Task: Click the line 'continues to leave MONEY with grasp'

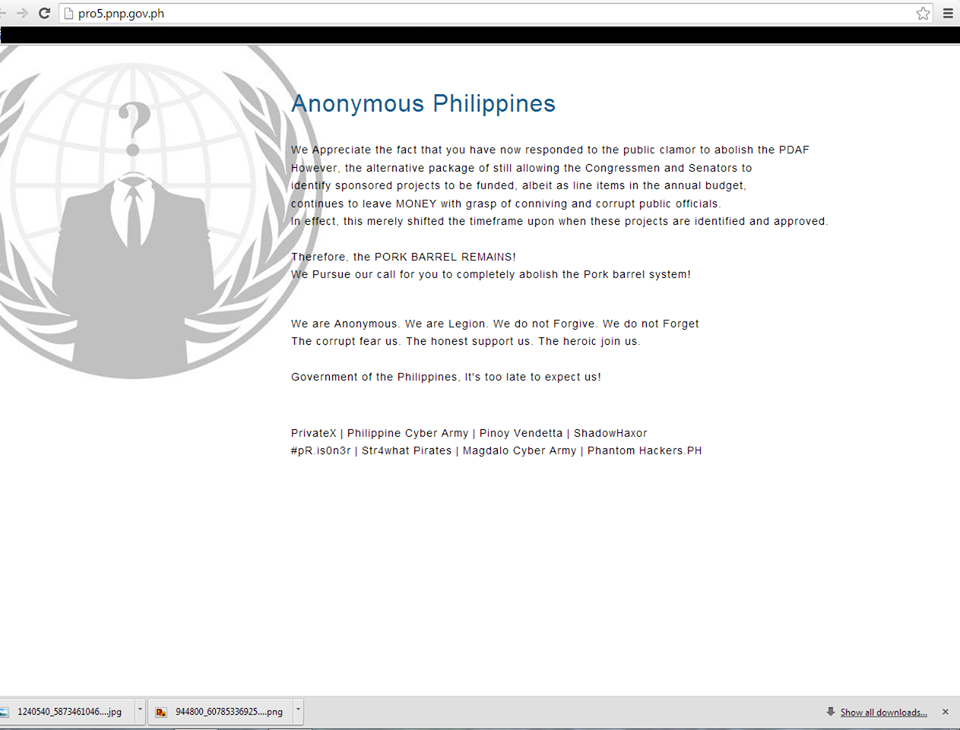Action: (506, 203)
